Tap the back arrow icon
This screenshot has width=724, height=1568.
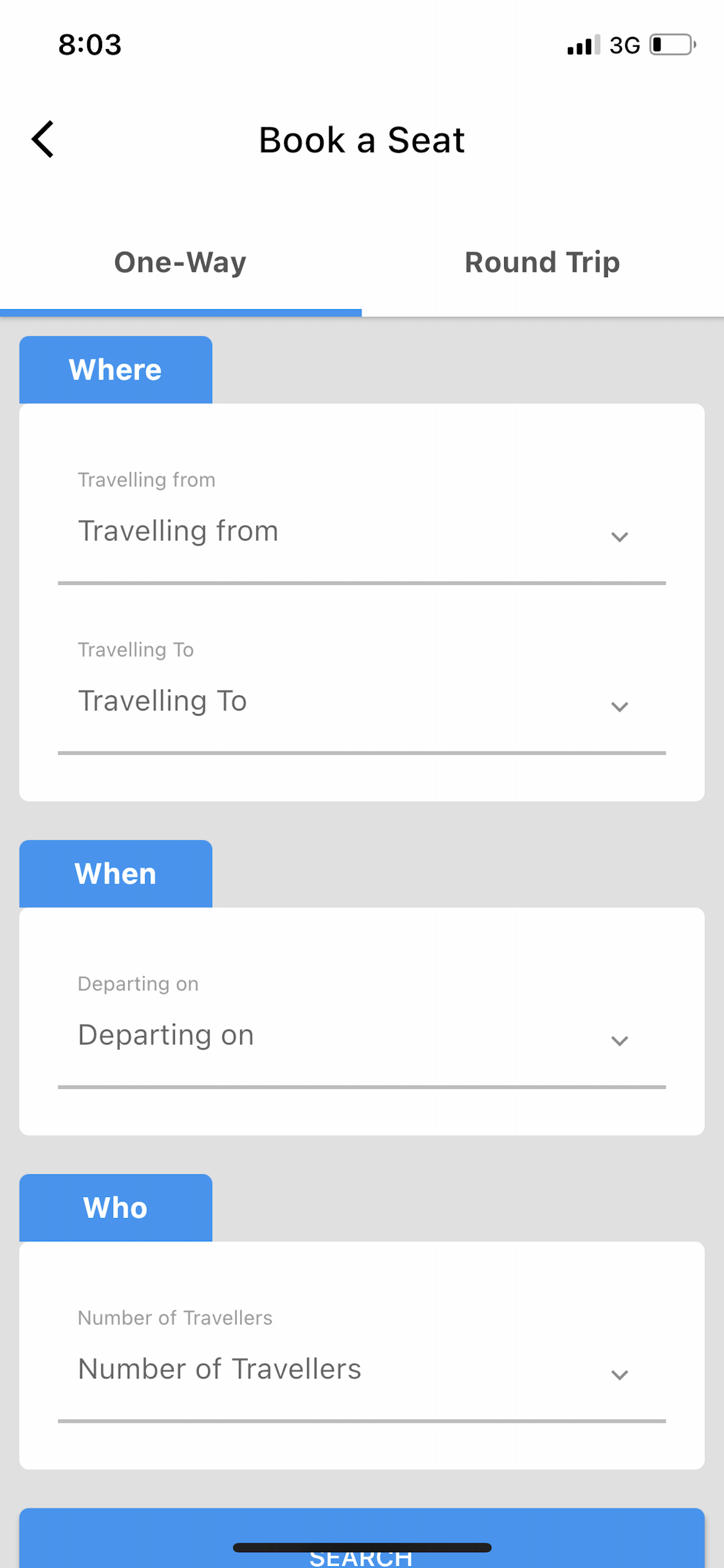(43, 139)
